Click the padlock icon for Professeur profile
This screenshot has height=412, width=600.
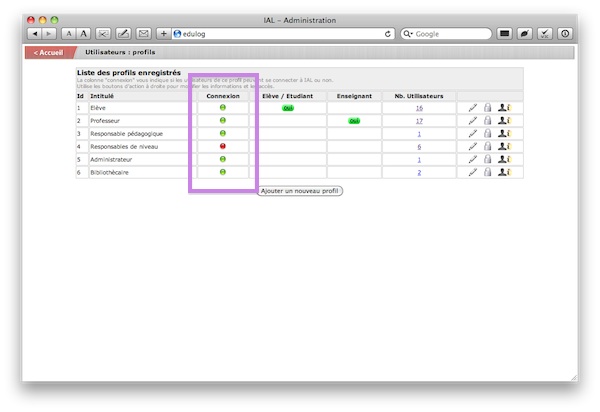488,120
